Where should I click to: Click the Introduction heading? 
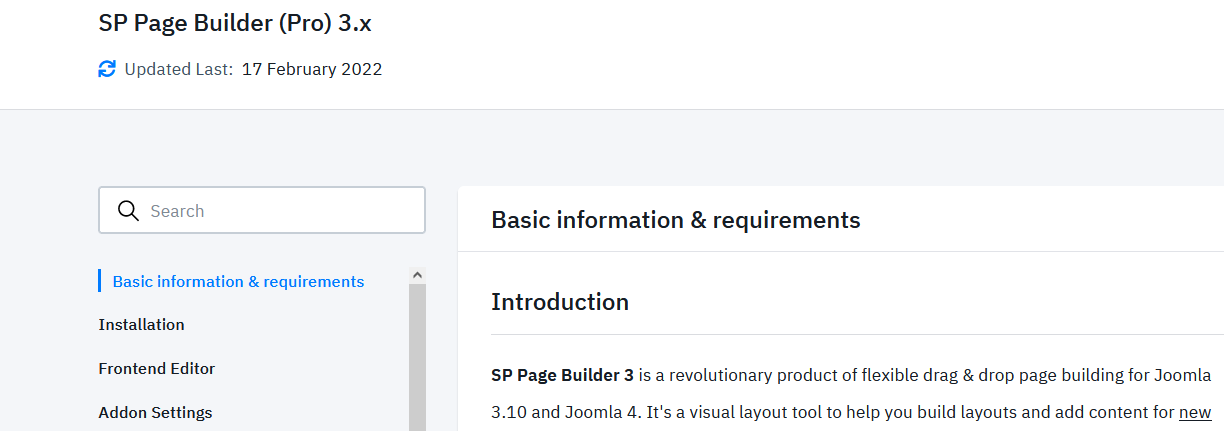pyautogui.click(x=559, y=302)
